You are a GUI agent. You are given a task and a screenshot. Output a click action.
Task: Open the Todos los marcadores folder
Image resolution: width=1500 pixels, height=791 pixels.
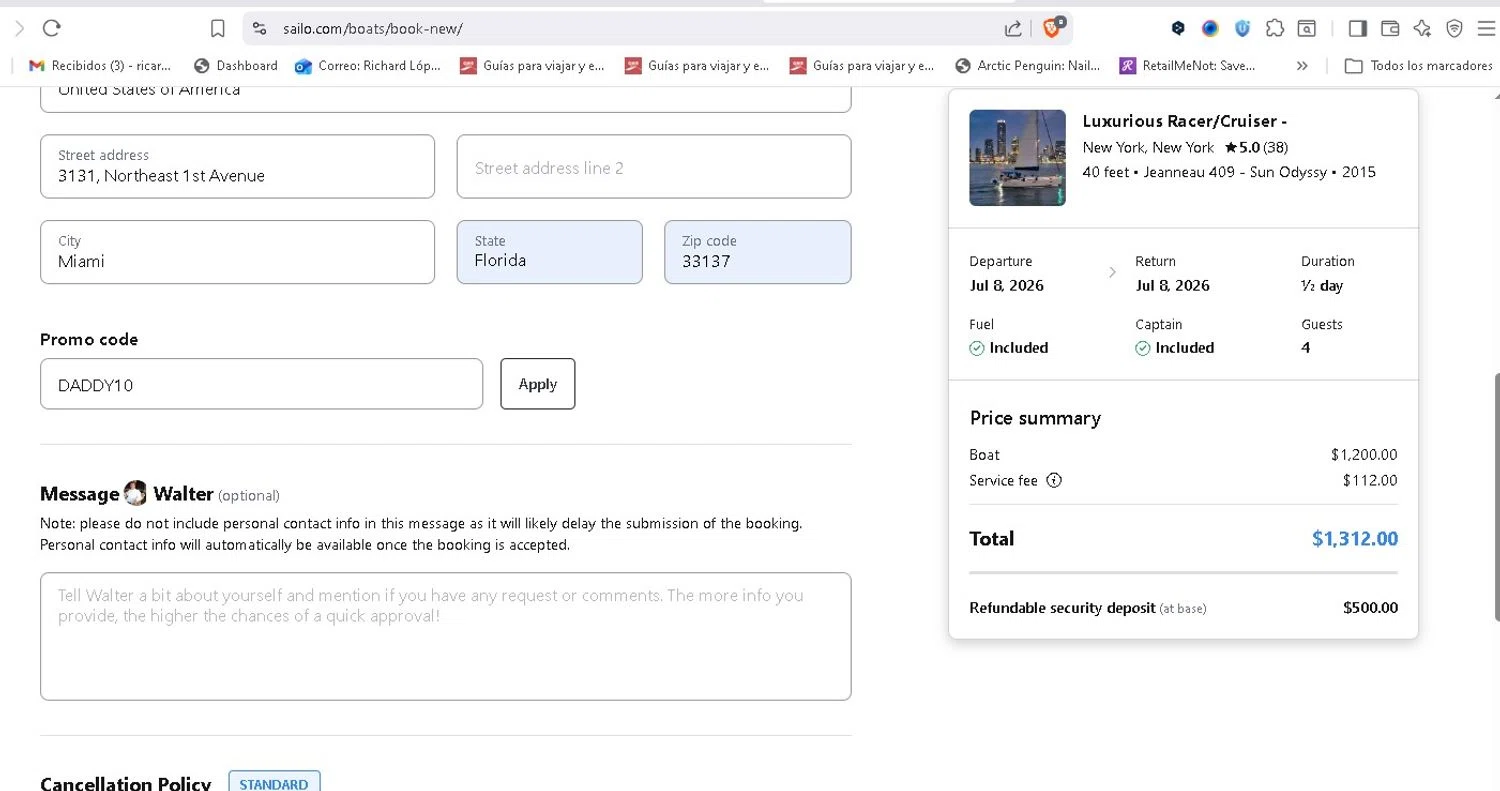[1418, 65]
